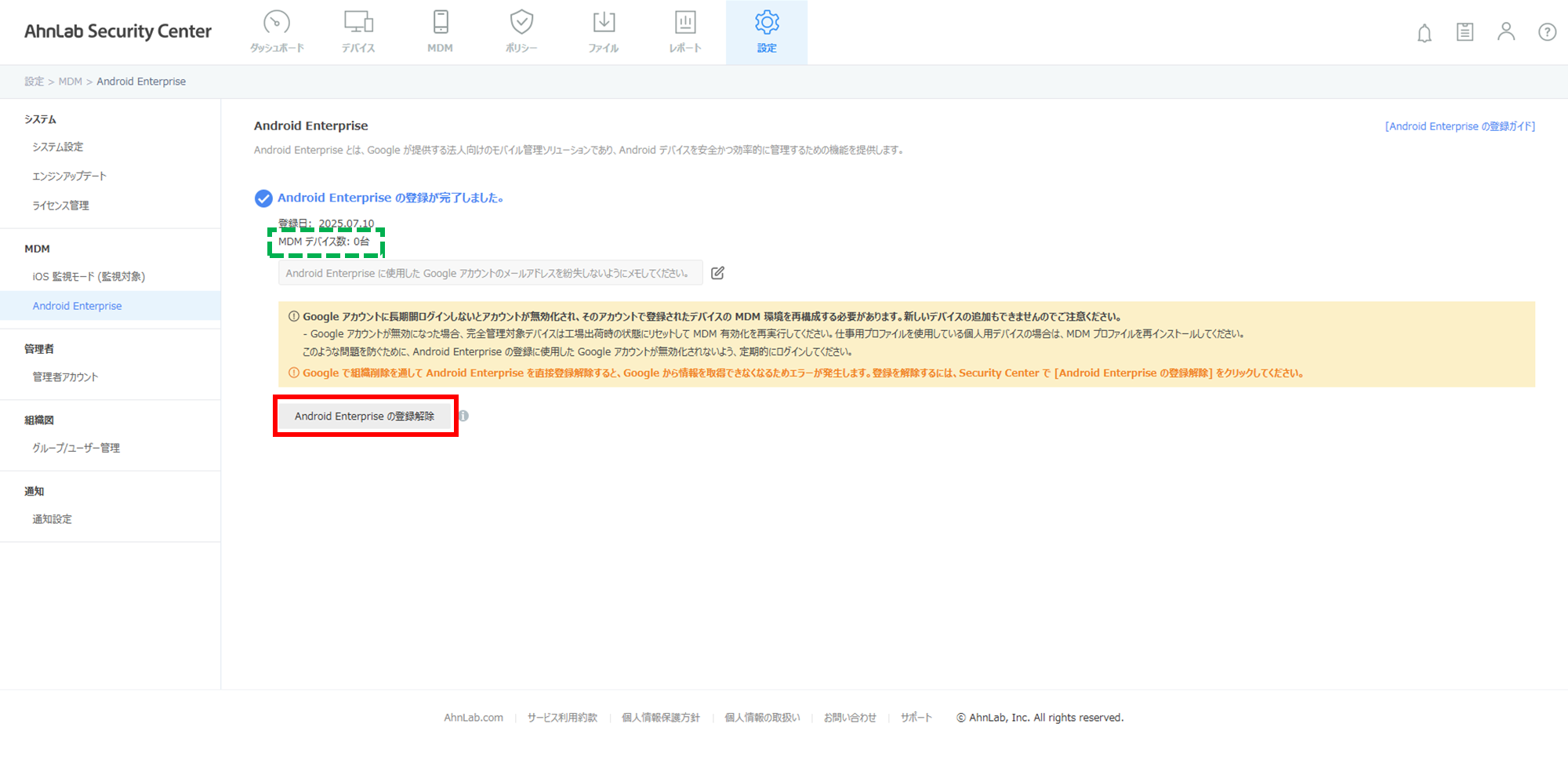Image resolution: width=1568 pixels, height=771 pixels.
Task: Open サポート footer link
Action: coord(916,718)
